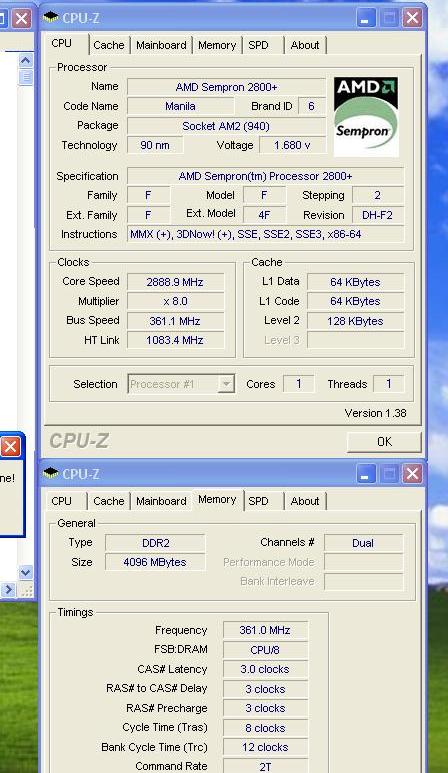Click the AMD Sempron logo image
Viewport: 448px width, 773px height.
click(x=366, y=116)
